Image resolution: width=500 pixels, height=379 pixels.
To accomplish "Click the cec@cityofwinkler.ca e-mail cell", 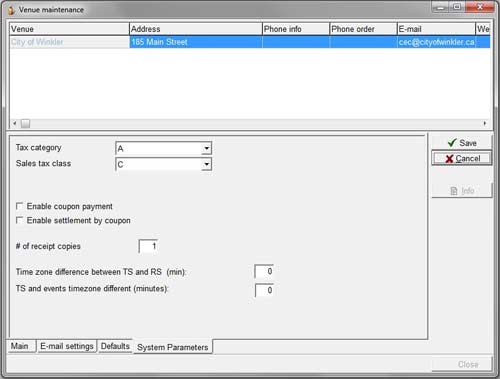I will 436,42.
